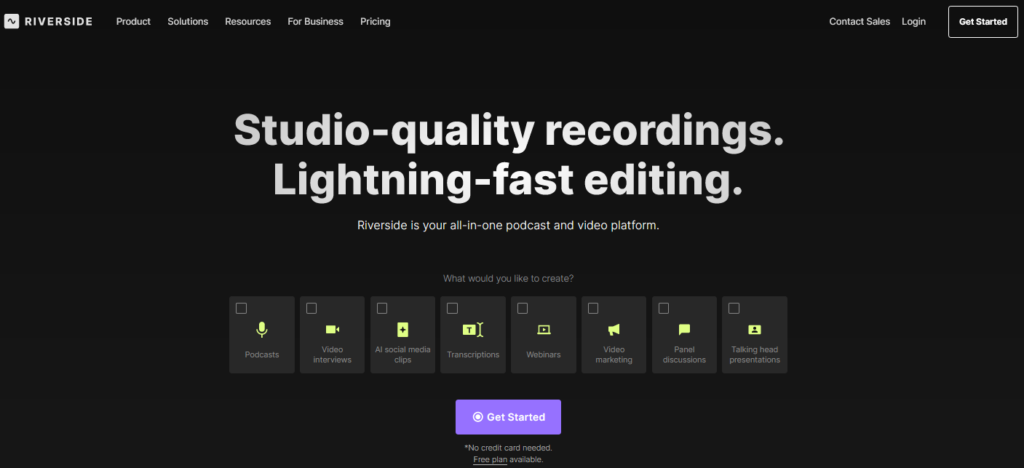Tick the Talking head presentations checkbox
The height and width of the screenshot is (468, 1024).
pyautogui.click(x=734, y=308)
